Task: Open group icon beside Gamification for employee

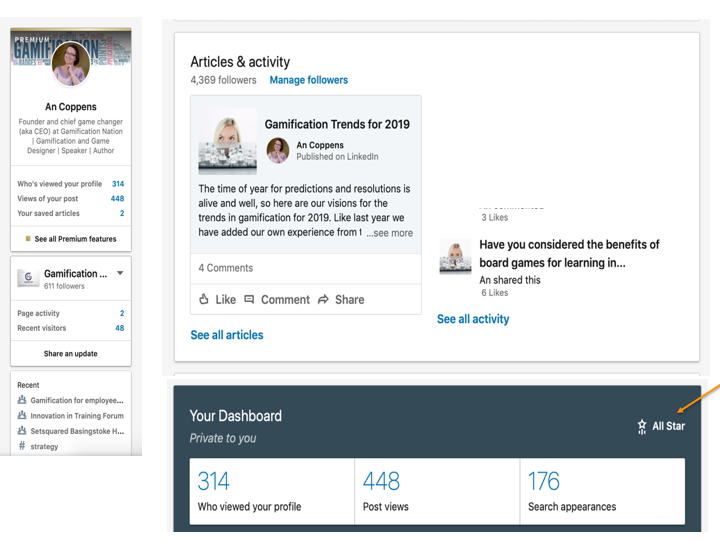Action: pyautogui.click(x=22, y=400)
